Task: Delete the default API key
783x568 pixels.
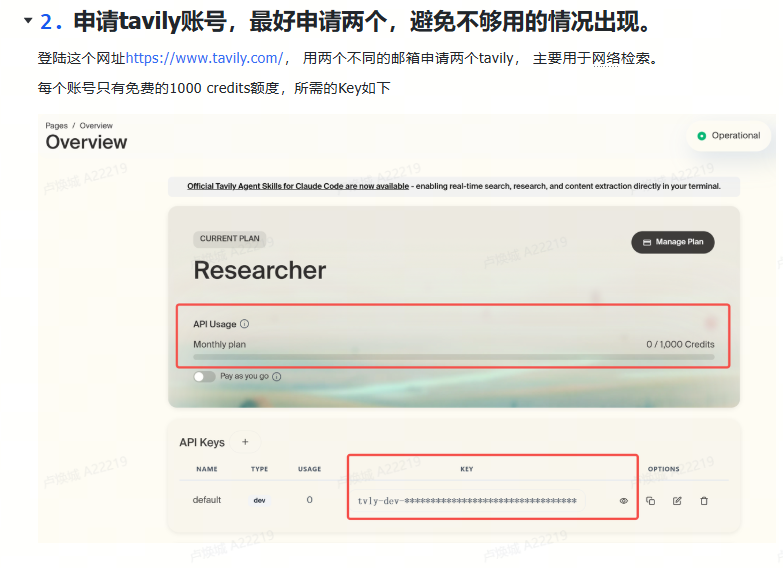Action: click(x=704, y=501)
